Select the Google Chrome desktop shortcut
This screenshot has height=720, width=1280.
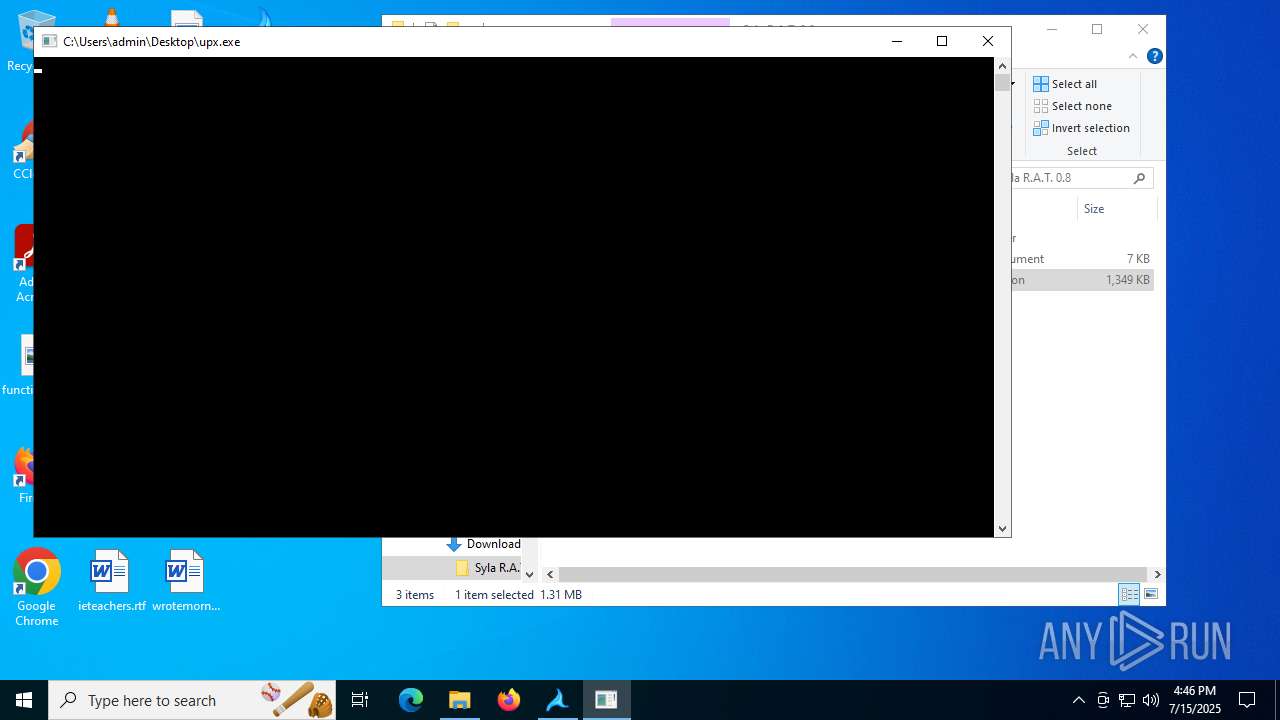coord(37,588)
